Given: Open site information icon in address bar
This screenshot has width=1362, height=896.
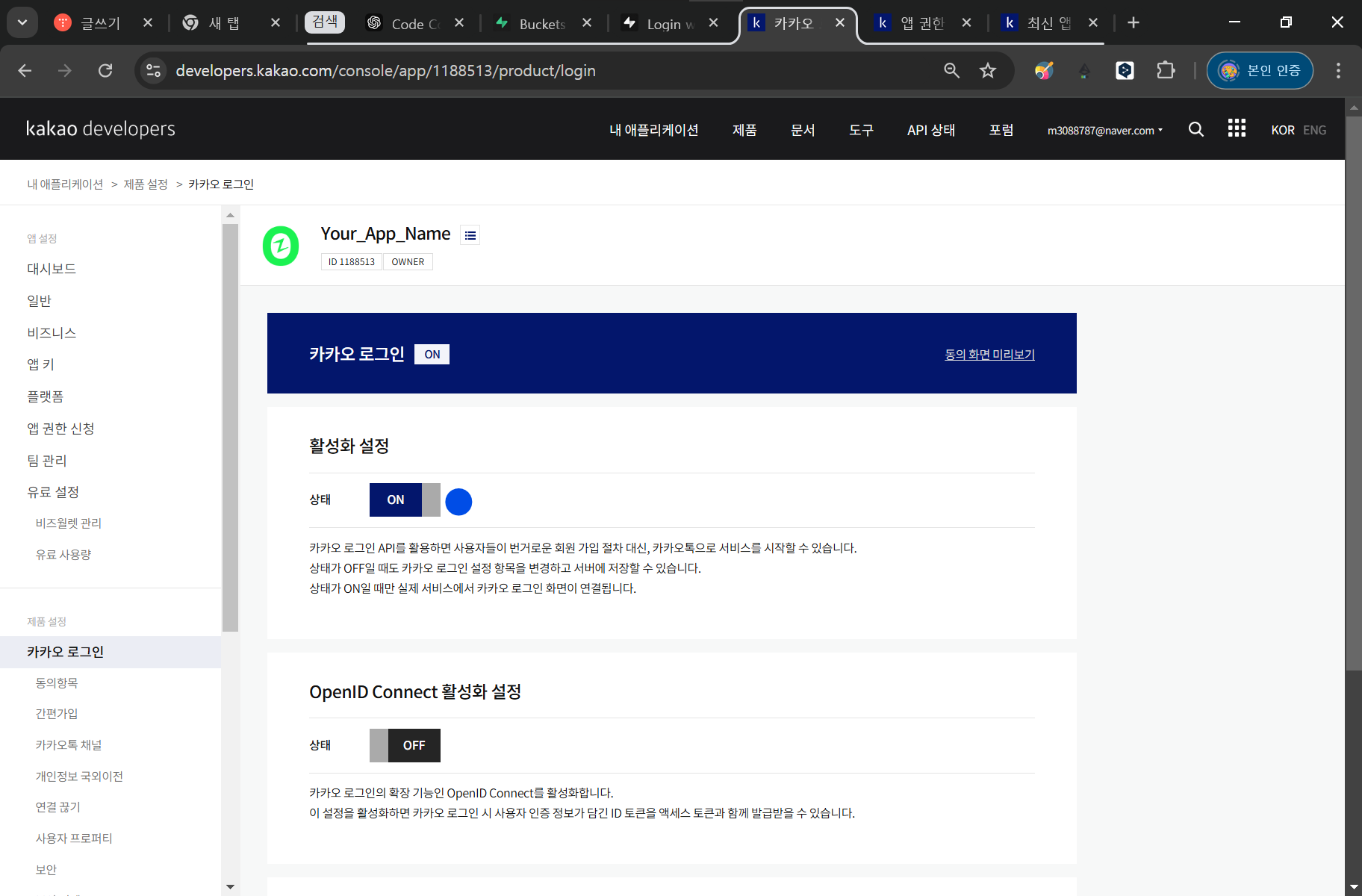Looking at the screenshot, I should 154,70.
